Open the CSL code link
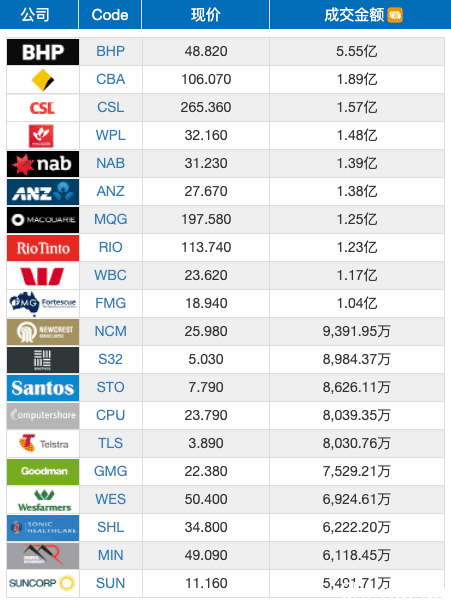This screenshot has width=451, height=604. click(111, 107)
